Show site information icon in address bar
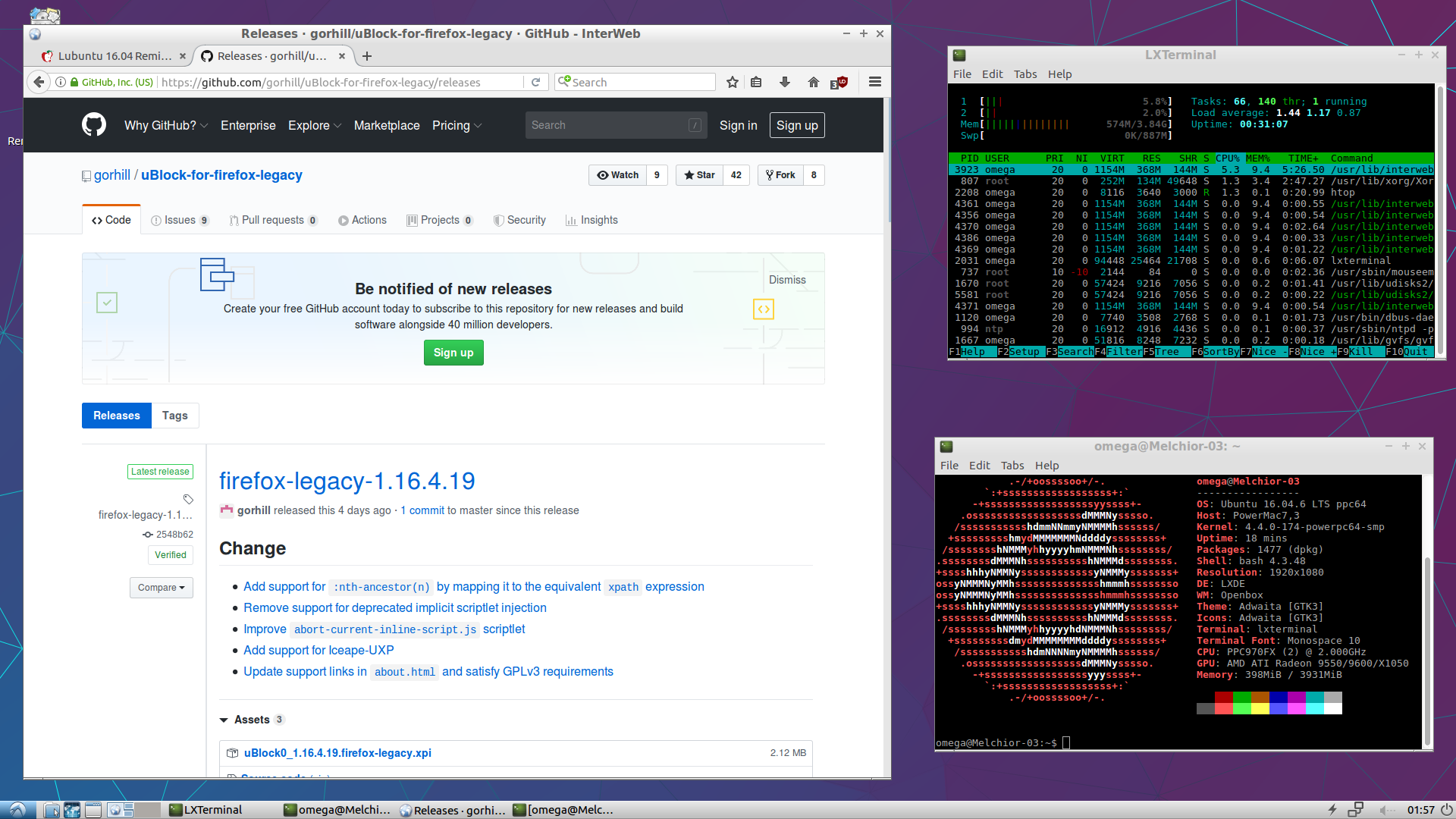This screenshot has width=1456, height=819. pos(61,82)
